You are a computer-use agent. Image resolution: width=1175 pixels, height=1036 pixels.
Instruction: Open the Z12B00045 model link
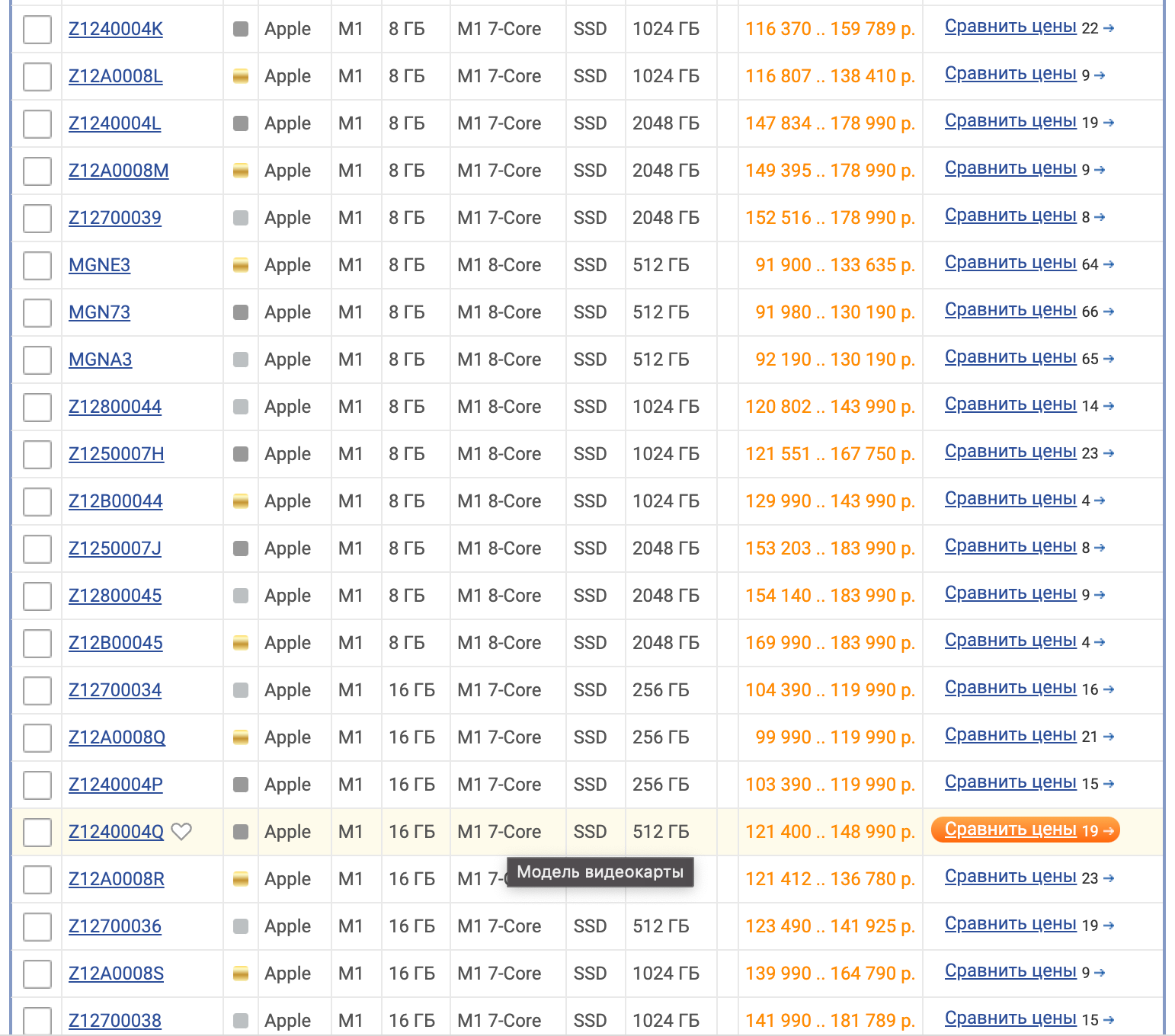pyautogui.click(x=116, y=643)
